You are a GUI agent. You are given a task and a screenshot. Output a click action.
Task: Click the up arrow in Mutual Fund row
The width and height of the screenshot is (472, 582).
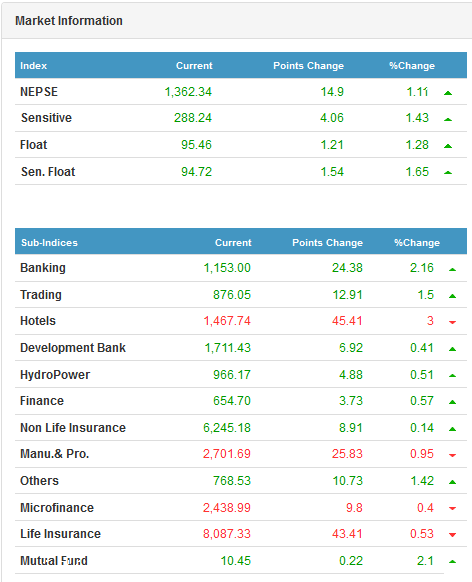click(452, 562)
